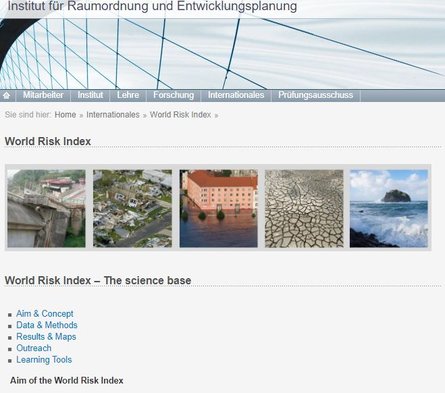
Task: Open the Data & Methods link
Action: point(47,325)
